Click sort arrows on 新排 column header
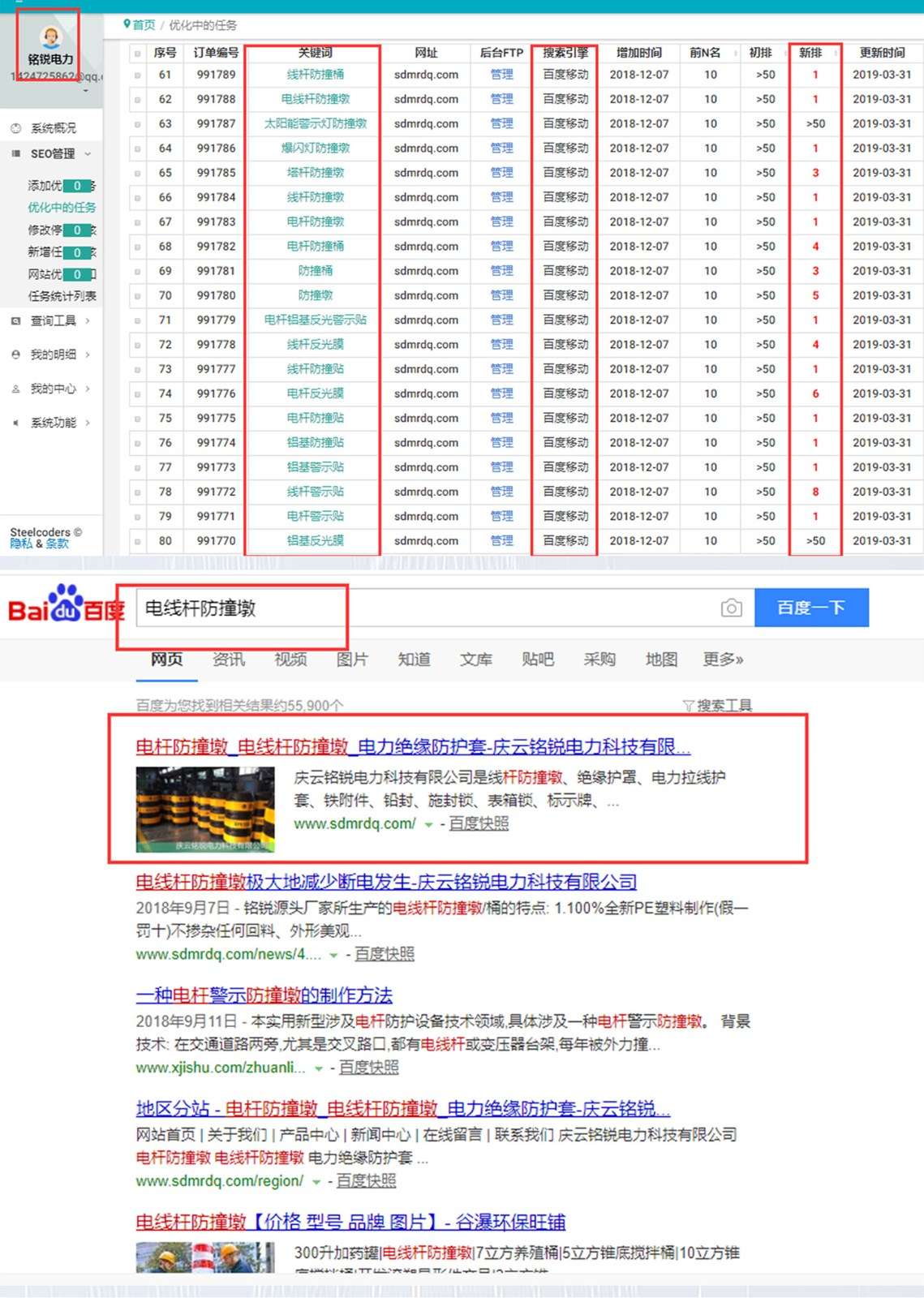This screenshot has width=924, height=1298. 835,53
